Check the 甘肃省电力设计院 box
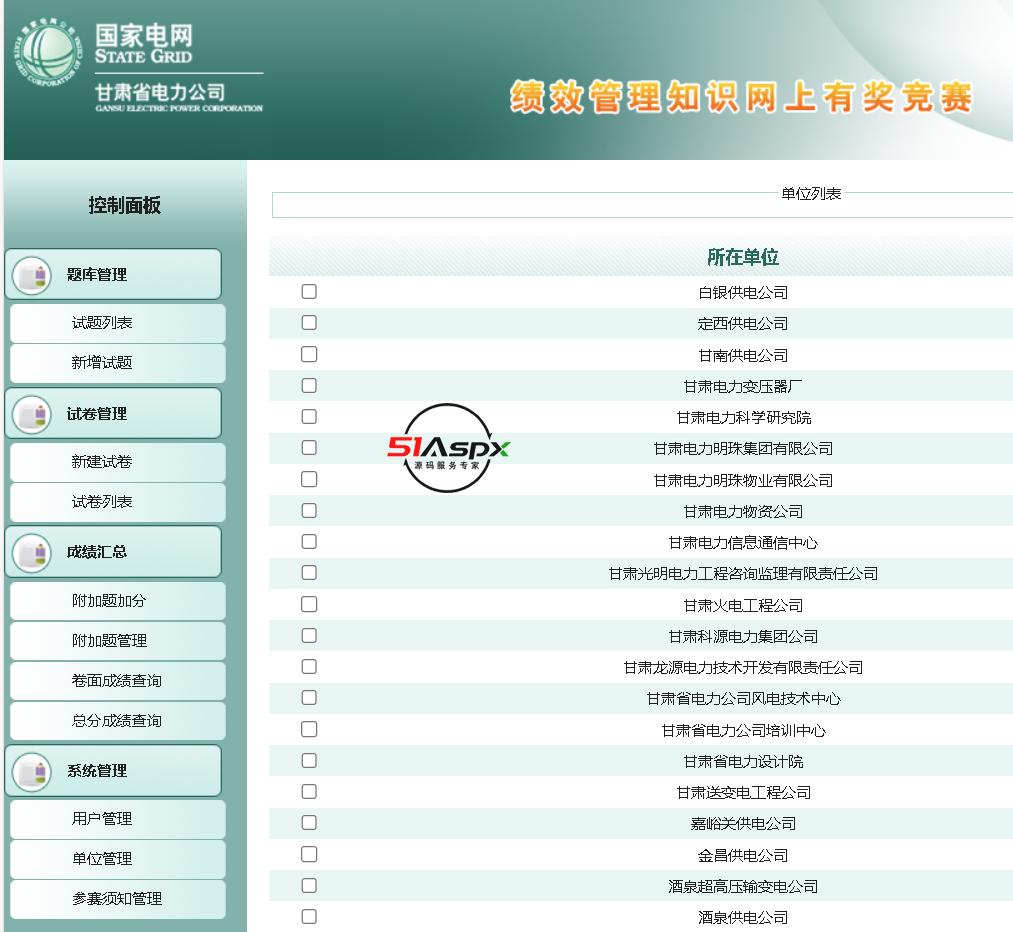Image resolution: width=1013 pixels, height=932 pixels. [x=309, y=760]
